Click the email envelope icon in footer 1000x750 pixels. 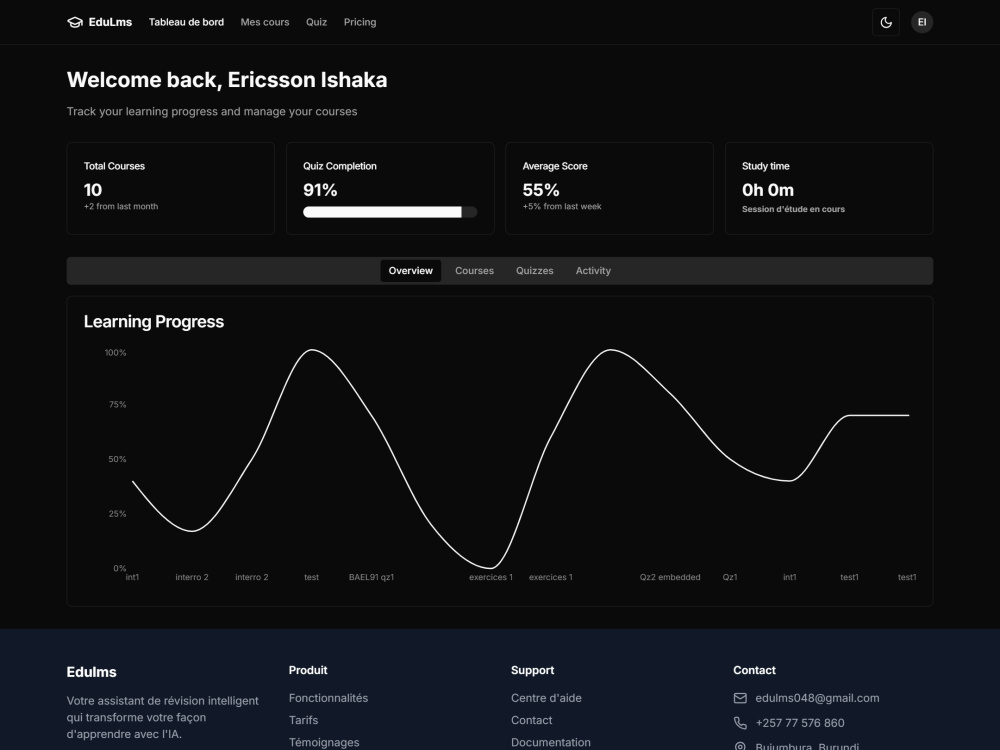click(740, 698)
